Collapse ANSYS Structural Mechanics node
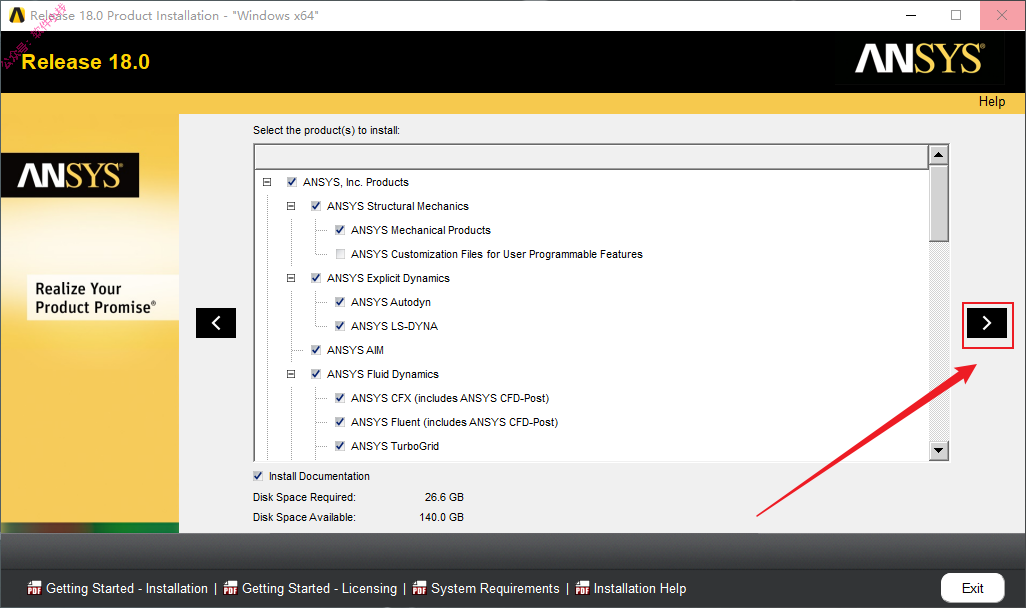This screenshot has height=608, width=1026. (x=291, y=206)
